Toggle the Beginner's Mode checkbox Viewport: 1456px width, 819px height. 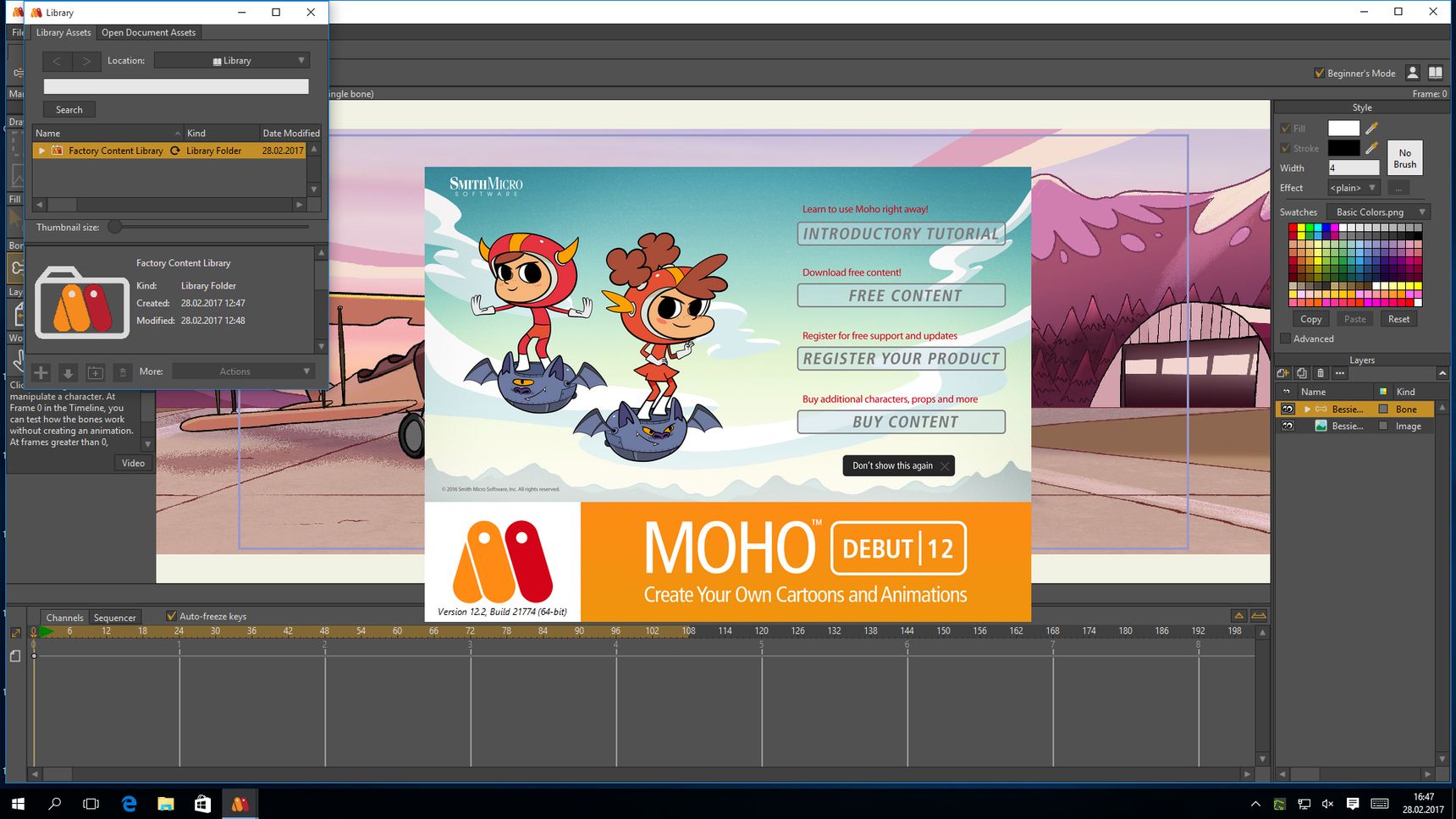click(1319, 73)
